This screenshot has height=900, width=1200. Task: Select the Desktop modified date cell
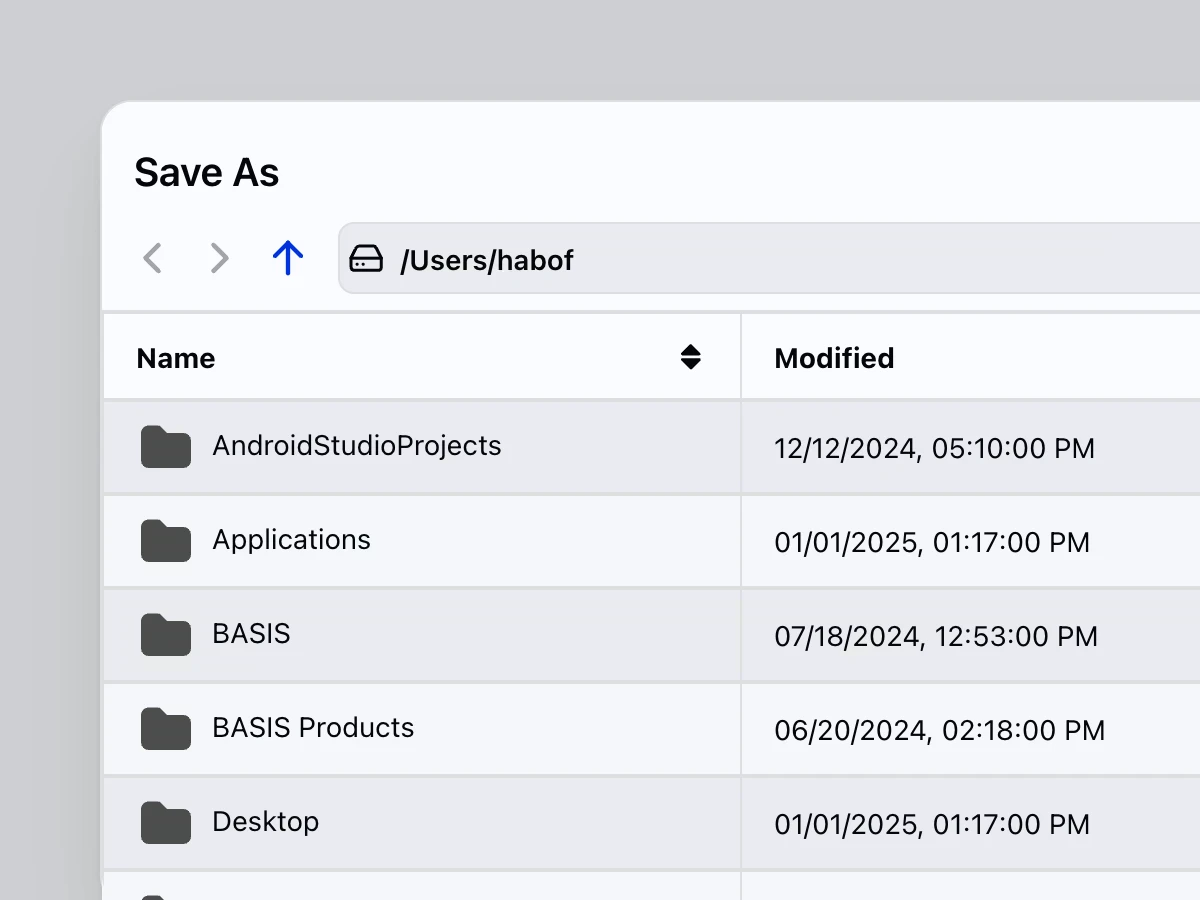(931, 824)
